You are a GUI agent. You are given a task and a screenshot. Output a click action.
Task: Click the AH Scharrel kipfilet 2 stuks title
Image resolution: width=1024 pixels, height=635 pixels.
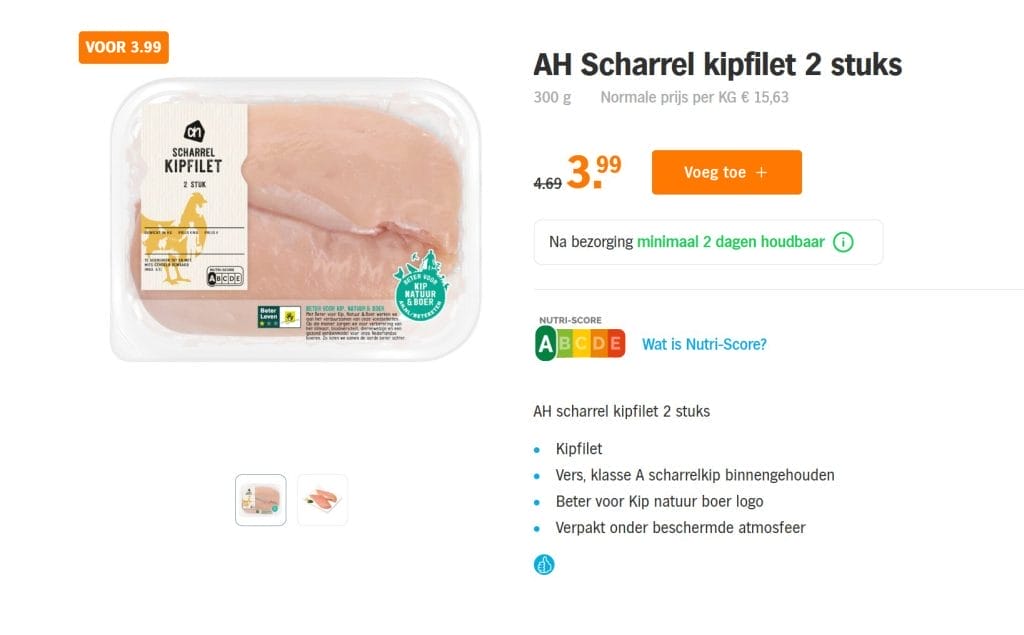pyautogui.click(x=718, y=65)
